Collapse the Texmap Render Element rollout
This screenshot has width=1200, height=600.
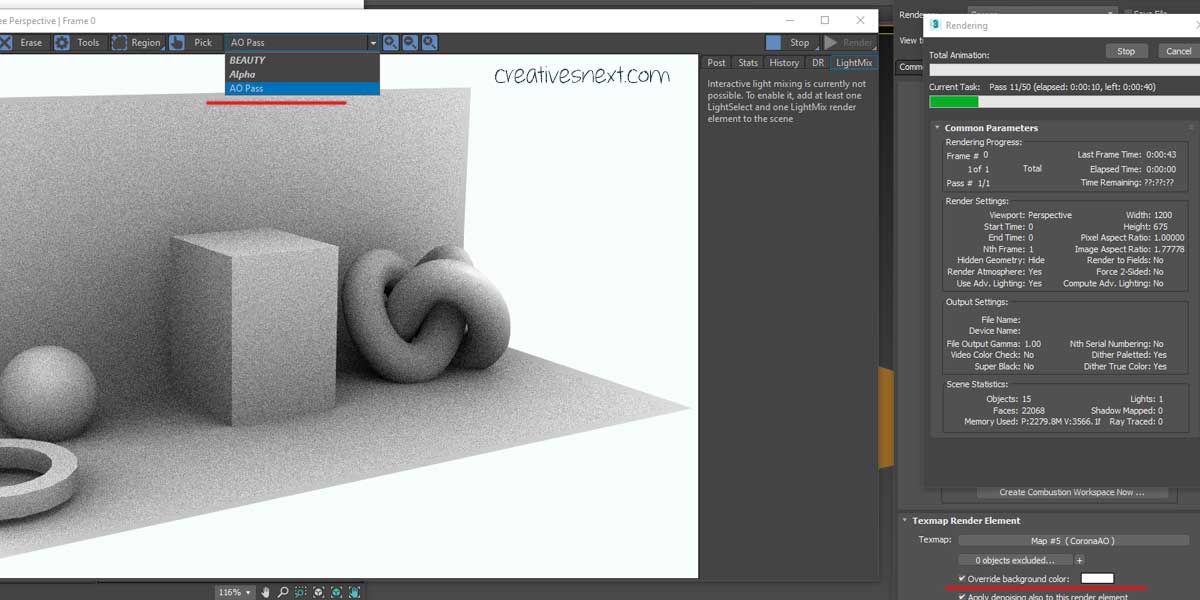pos(904,521)
